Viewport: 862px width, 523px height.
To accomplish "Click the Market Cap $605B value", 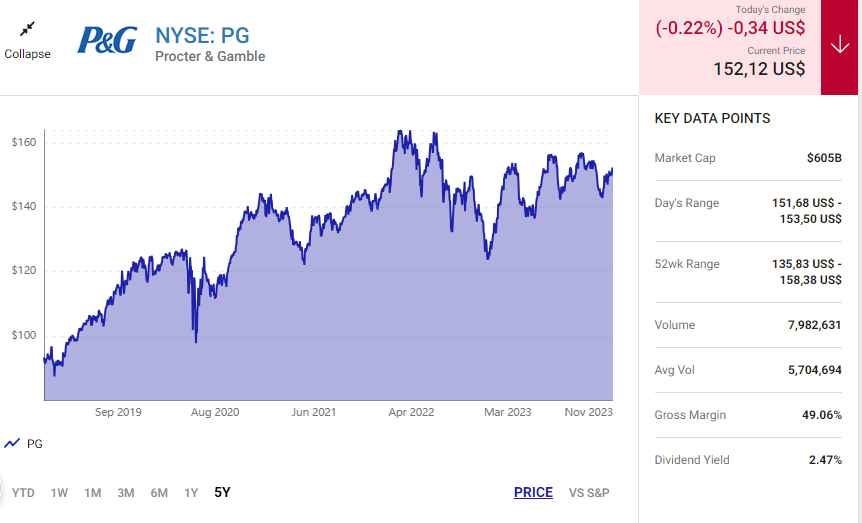I will click(x=824, y=158).
